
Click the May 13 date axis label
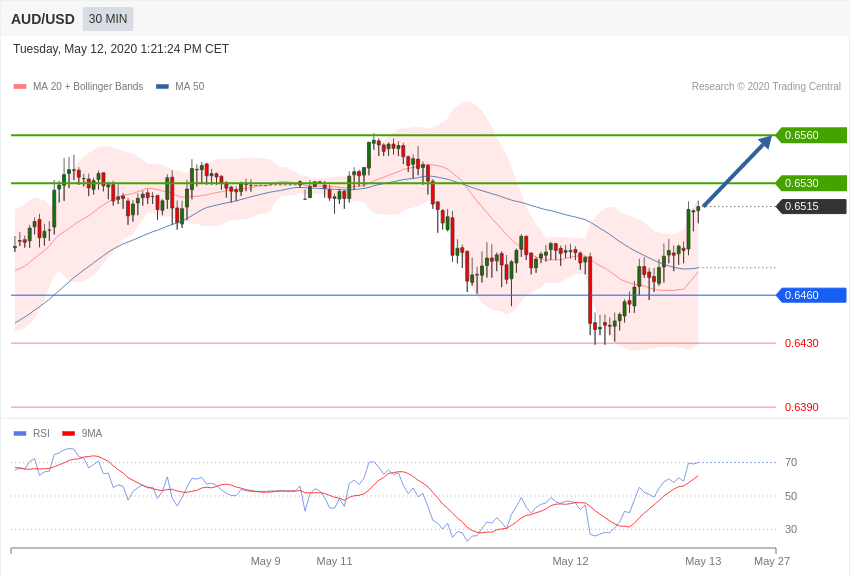point(703,561)
